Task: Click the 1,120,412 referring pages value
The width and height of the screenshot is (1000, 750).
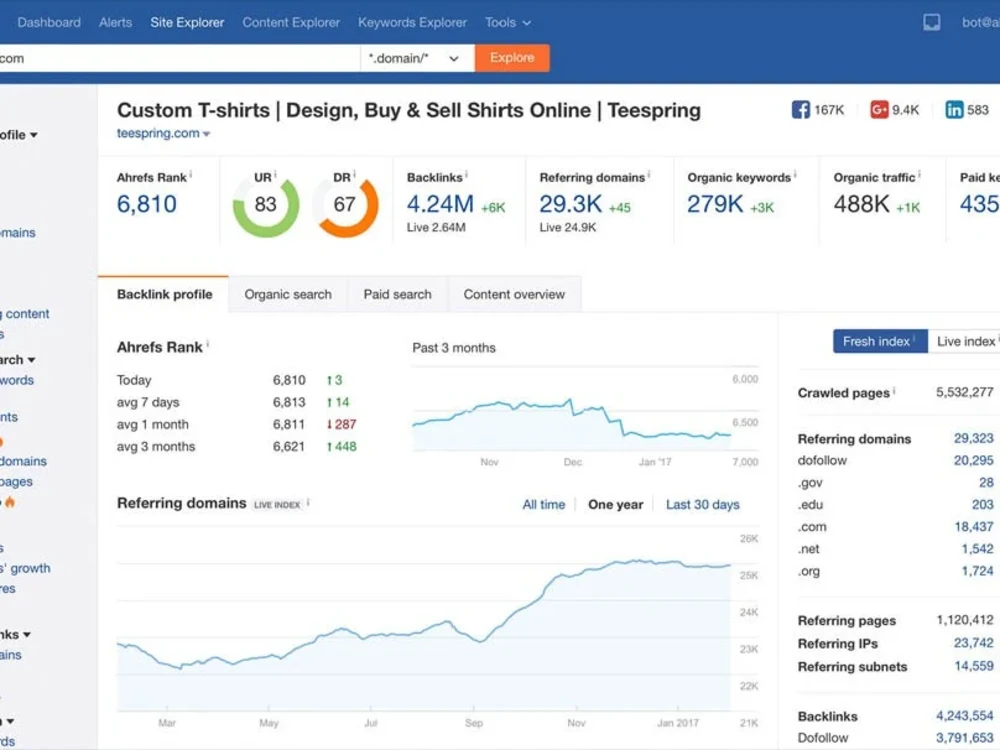Action: pyautogui.click(x=964, y=620)
